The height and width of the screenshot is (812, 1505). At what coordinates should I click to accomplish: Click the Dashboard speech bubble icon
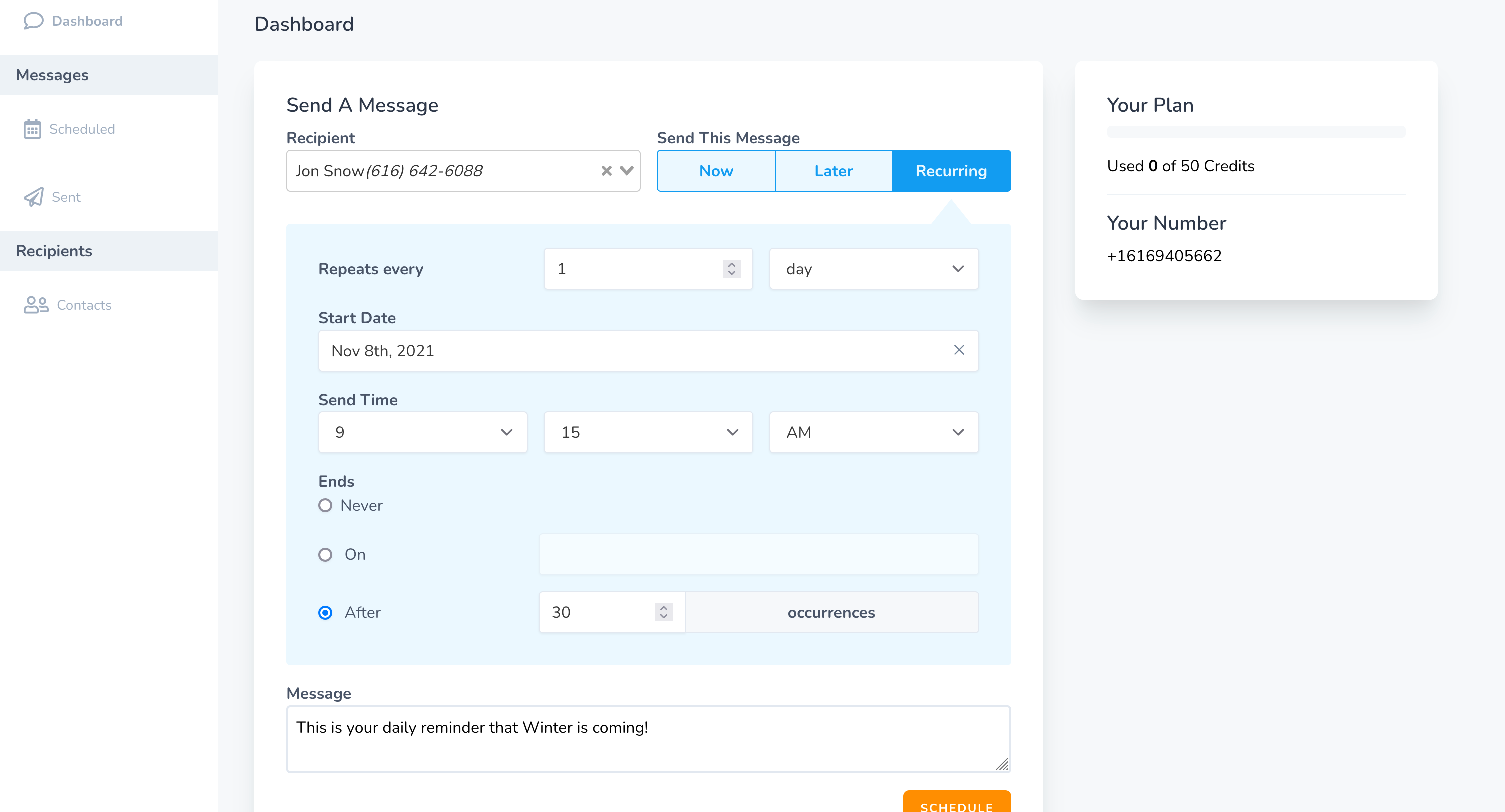point(33,21)
